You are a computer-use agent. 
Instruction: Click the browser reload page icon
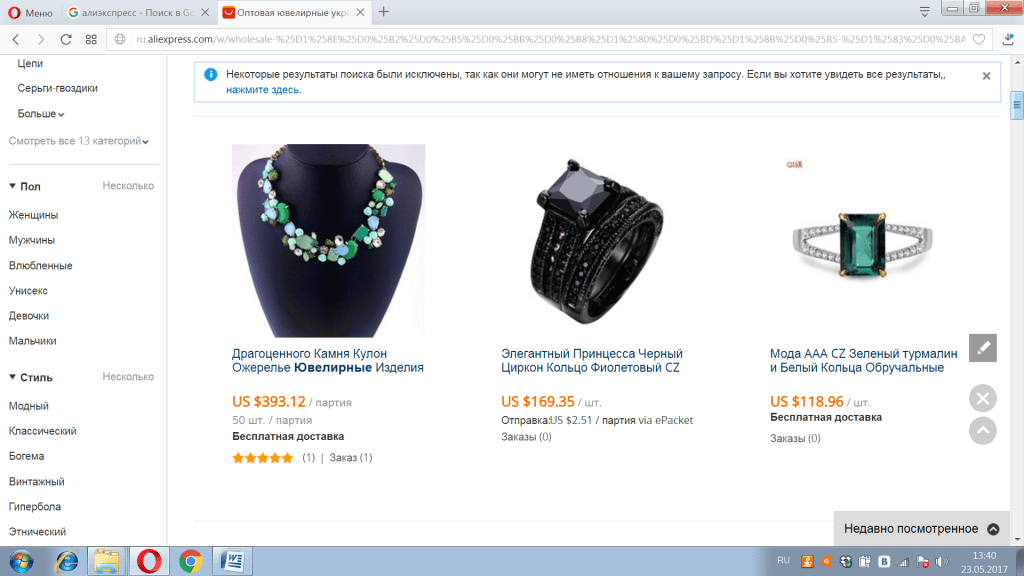click(x=66, y=39)
